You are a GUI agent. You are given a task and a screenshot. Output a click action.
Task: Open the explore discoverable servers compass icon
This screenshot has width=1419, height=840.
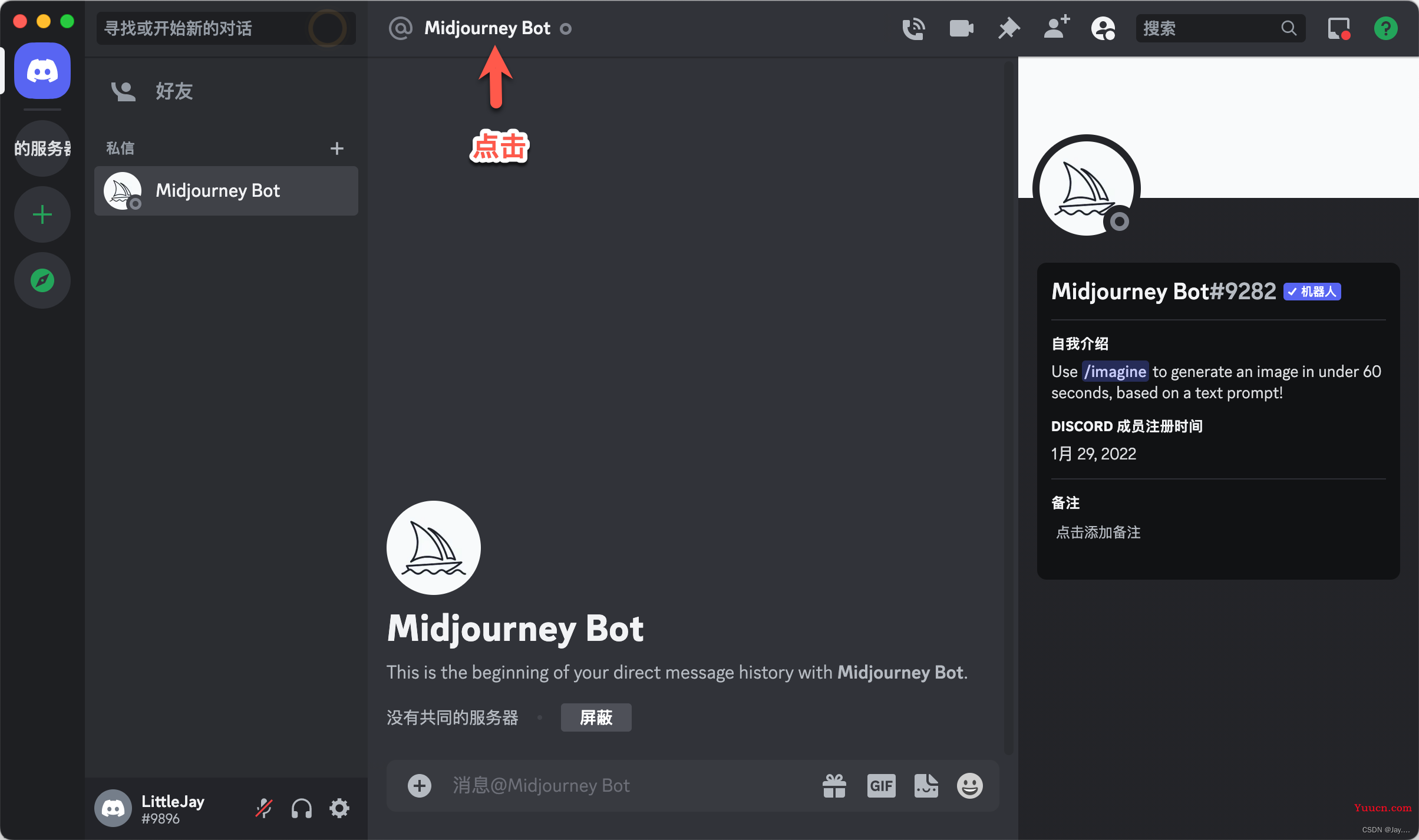click(x=42, y=280)
